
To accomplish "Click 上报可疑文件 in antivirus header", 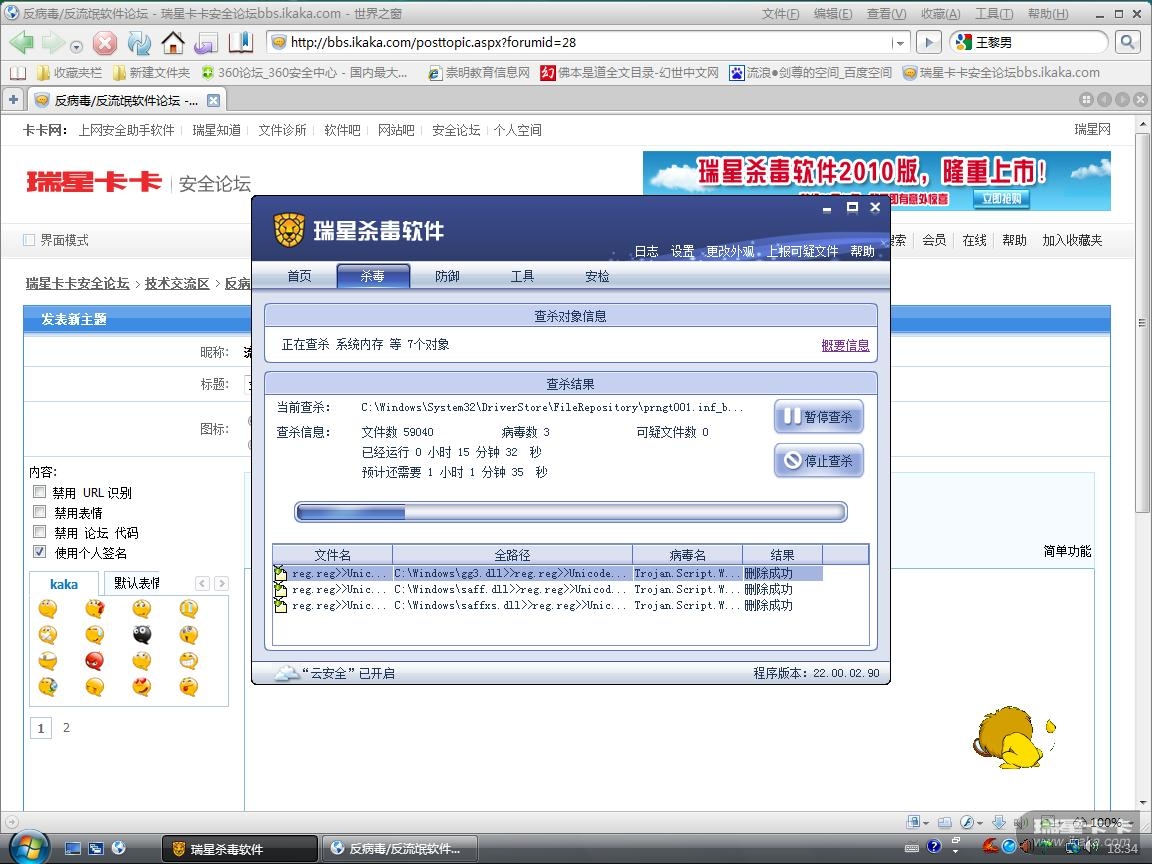I will (802, 251).
